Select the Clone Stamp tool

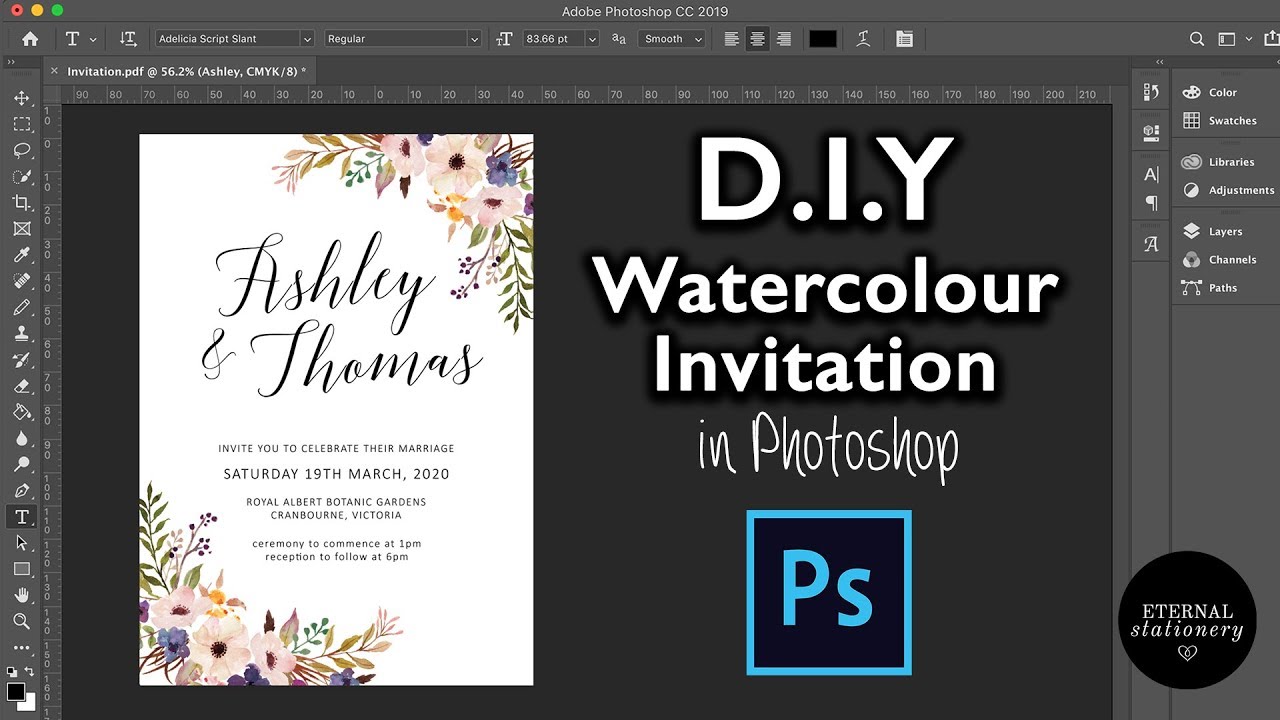(21, 333)
